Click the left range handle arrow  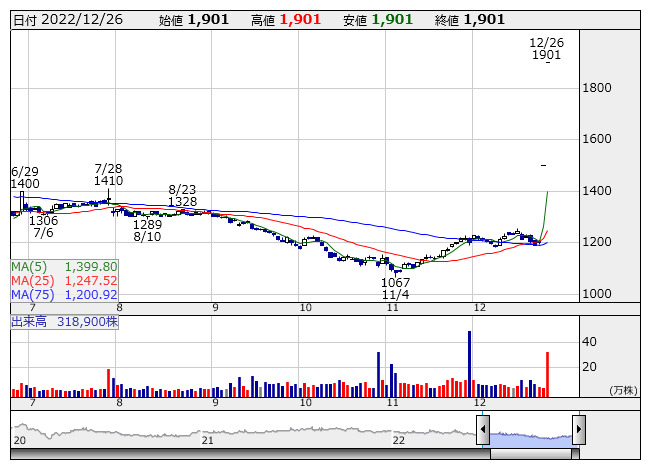click(483, 432)
